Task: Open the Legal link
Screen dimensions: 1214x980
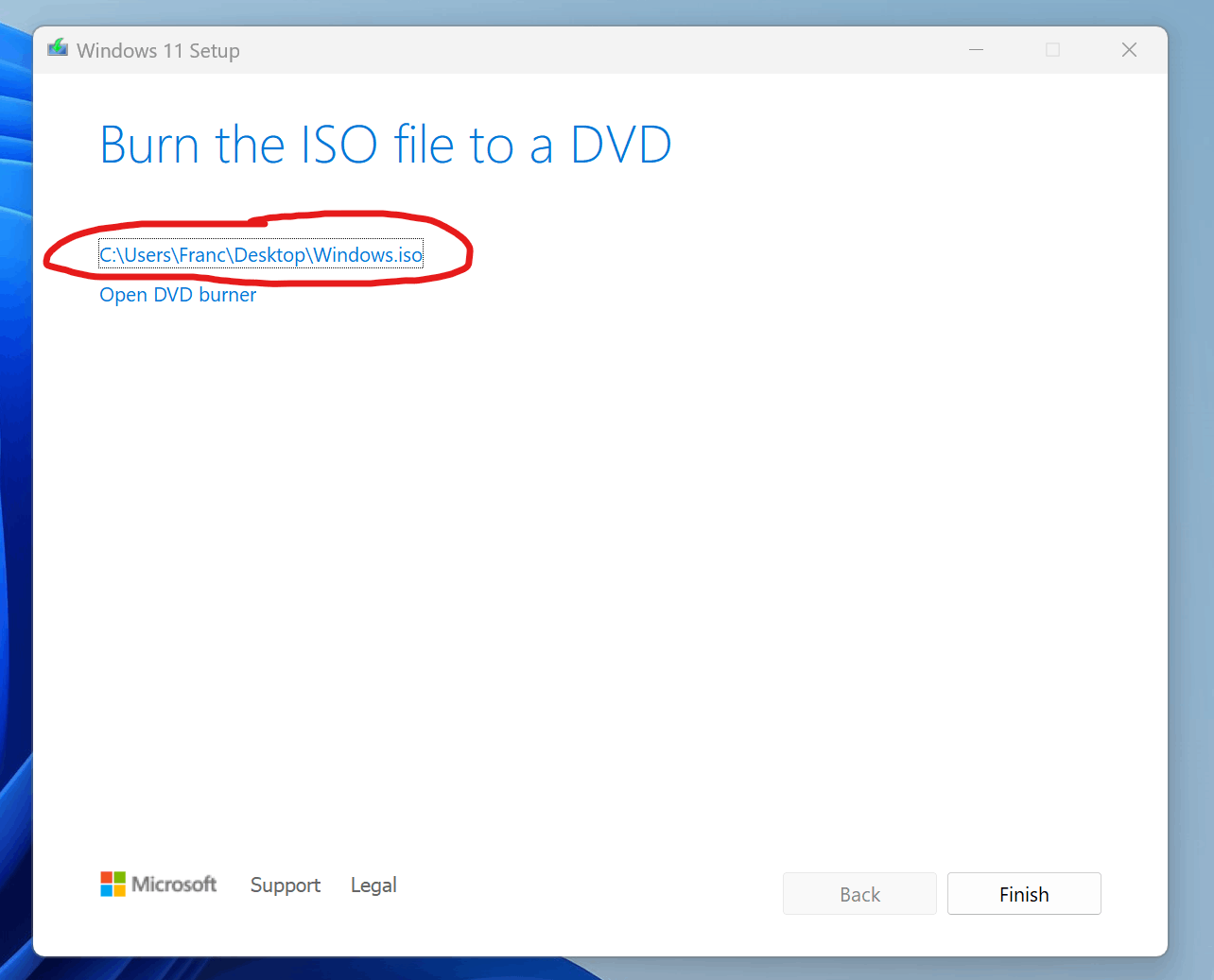Action: [x=373, y=885]
